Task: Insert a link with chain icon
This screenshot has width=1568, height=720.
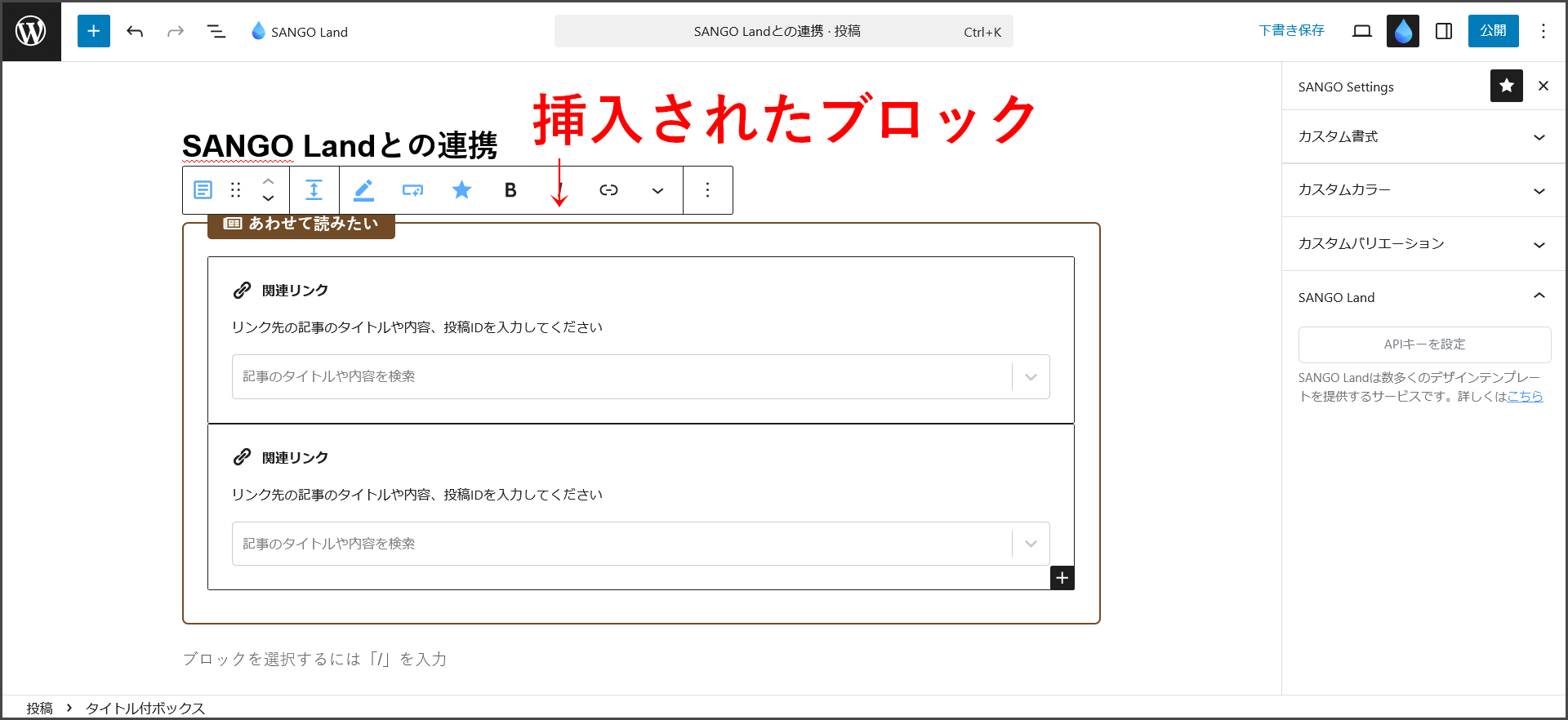Action: pos(608,190)
